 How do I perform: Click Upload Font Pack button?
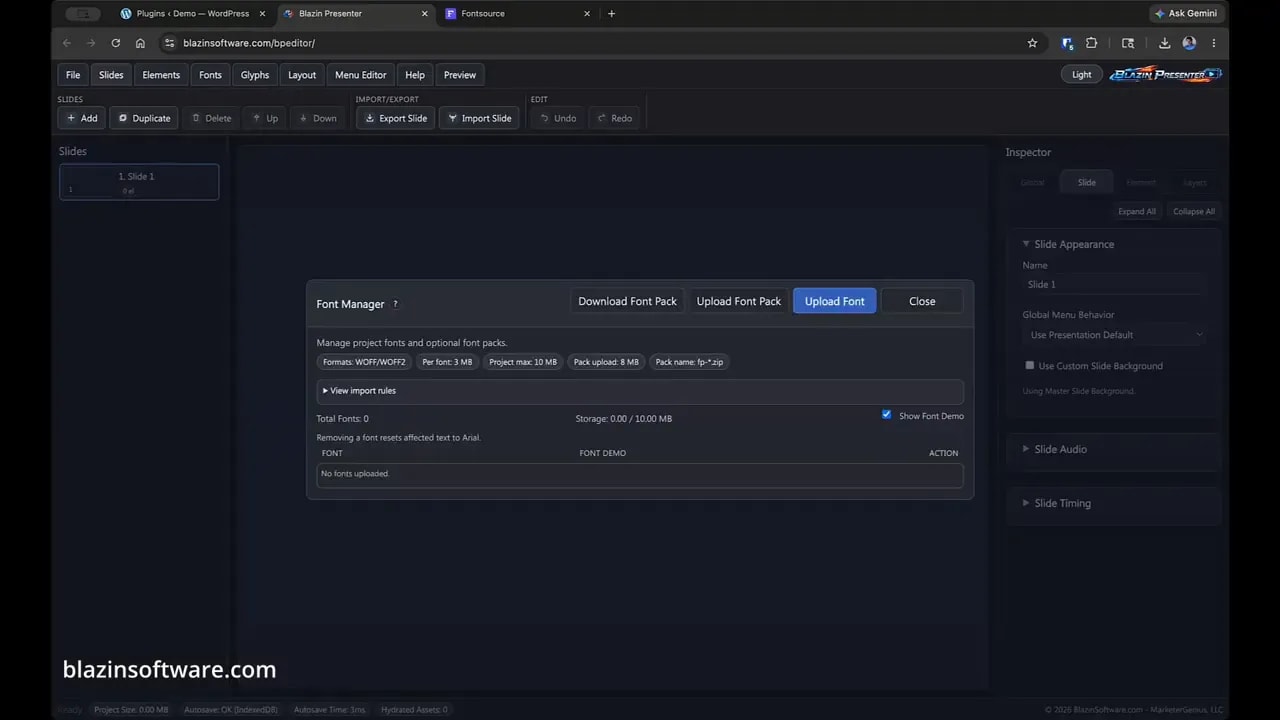739,301
